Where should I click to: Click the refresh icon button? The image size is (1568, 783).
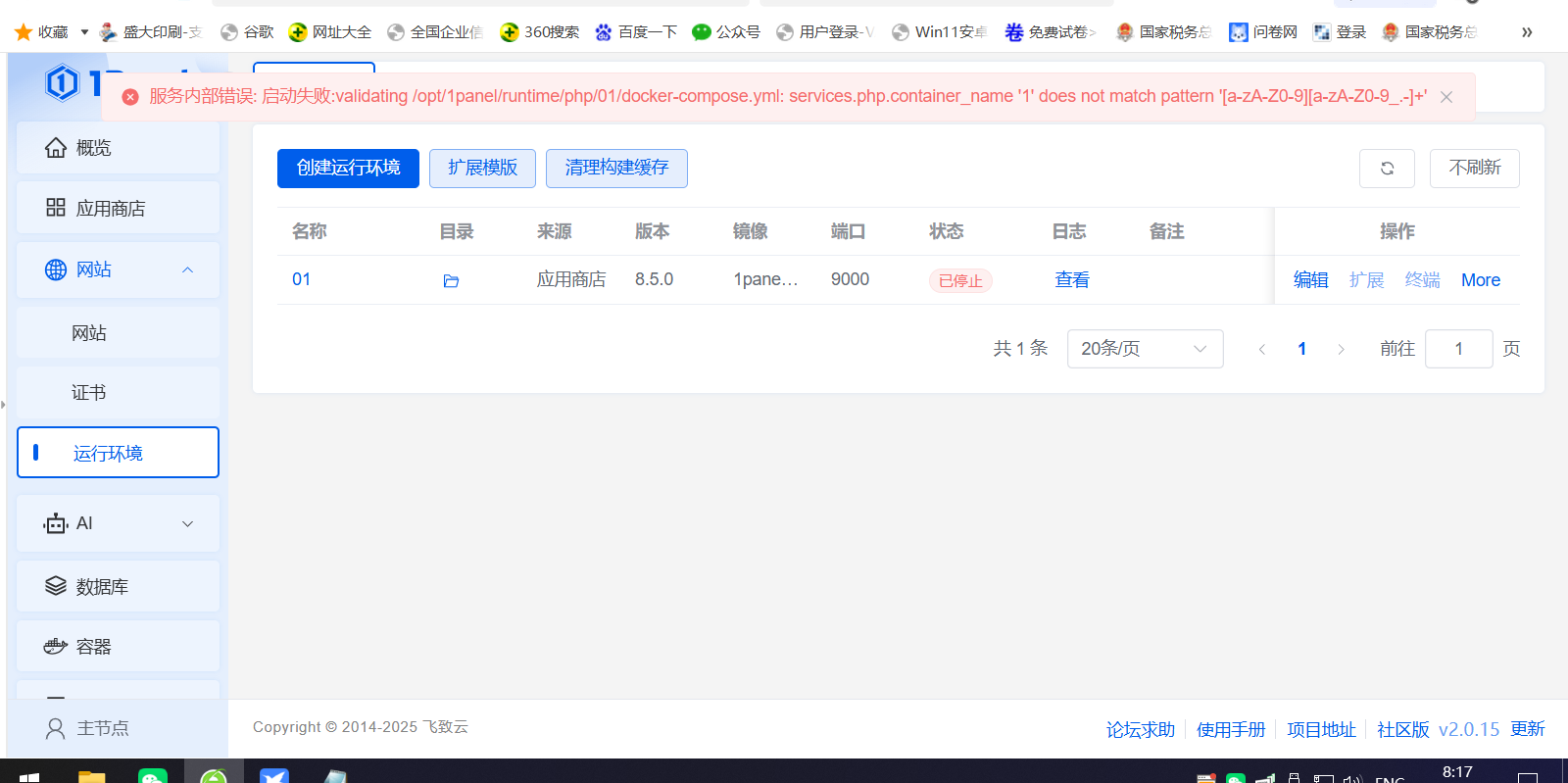[x=1387, y=169]
